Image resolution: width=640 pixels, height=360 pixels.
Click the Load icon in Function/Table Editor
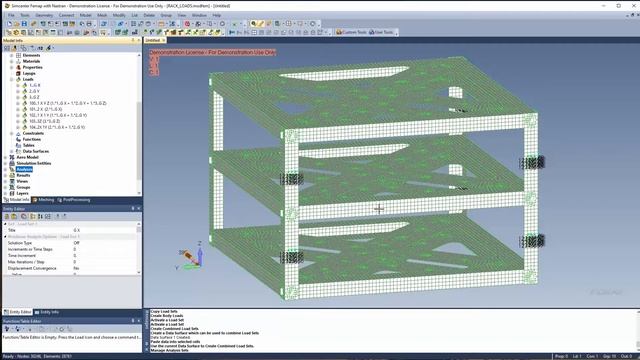[x=7, y=329]
